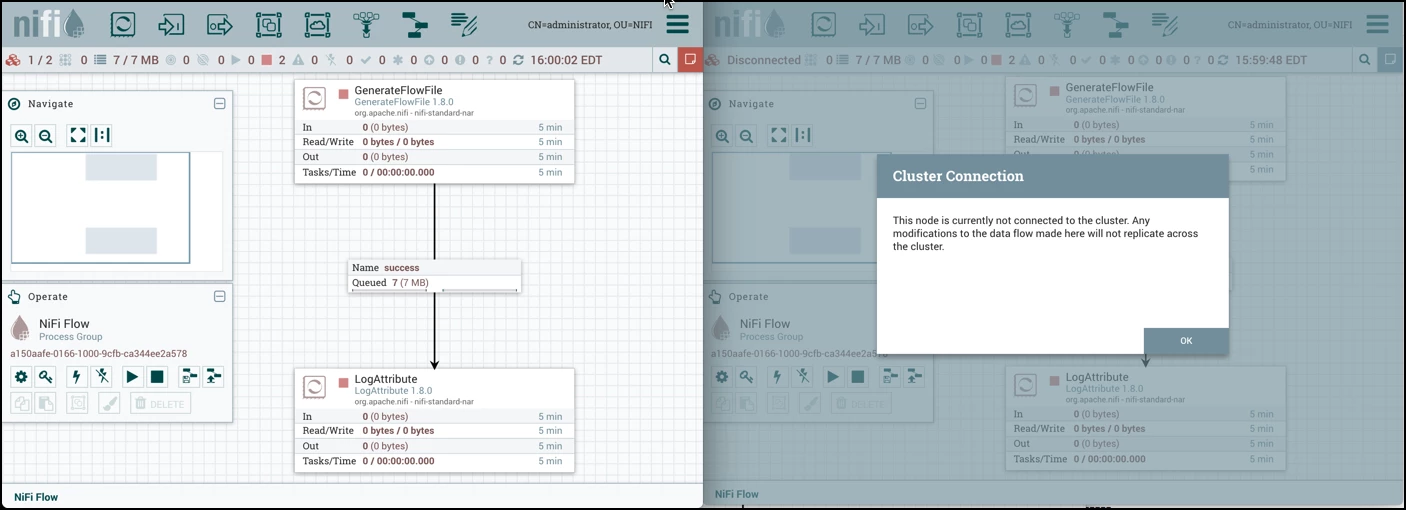This screenshot has width=1406, height=510.
Task: Select the Processor tool in the right window
Action: tap(823, 23)
